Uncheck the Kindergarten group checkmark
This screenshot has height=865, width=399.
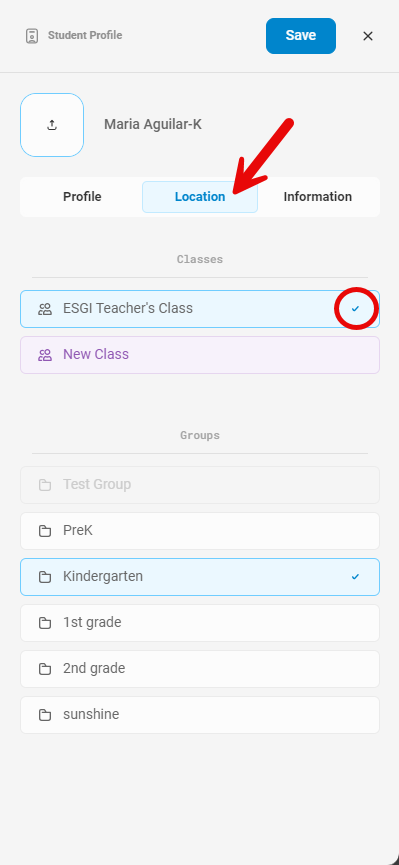355,576
